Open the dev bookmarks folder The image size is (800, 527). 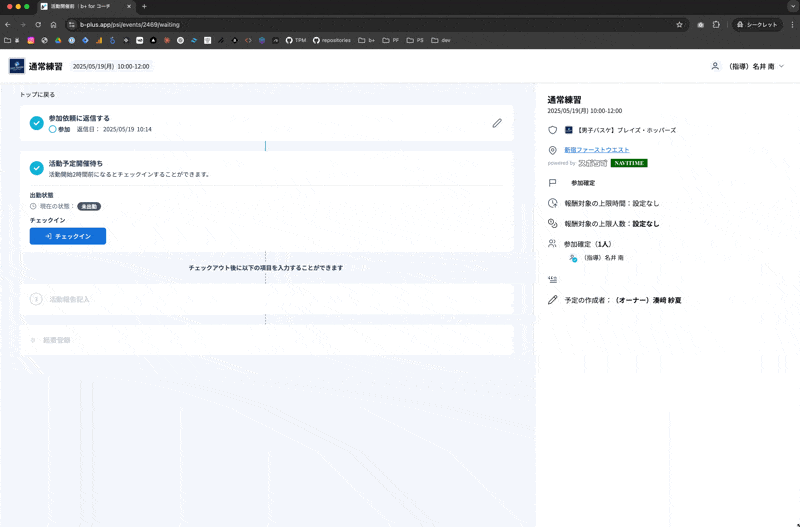point(440,40)
